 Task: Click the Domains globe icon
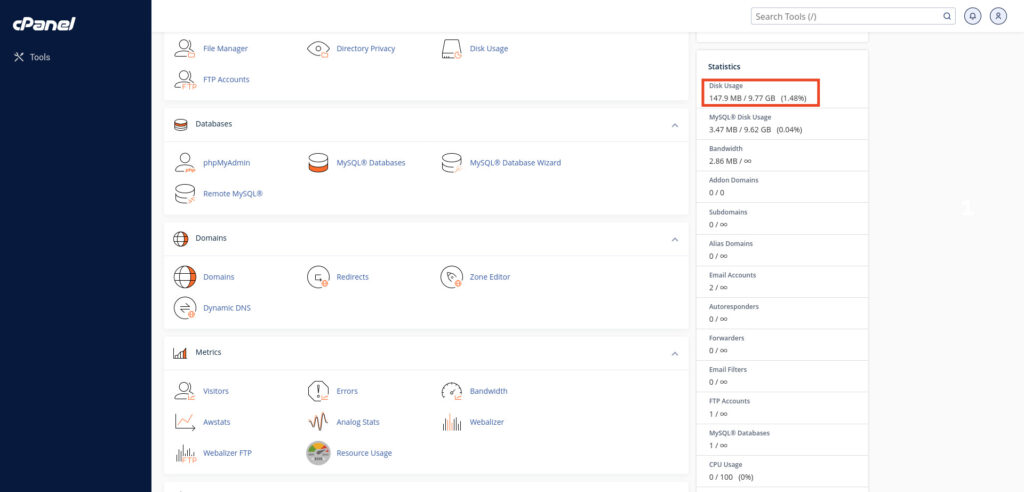185,277
